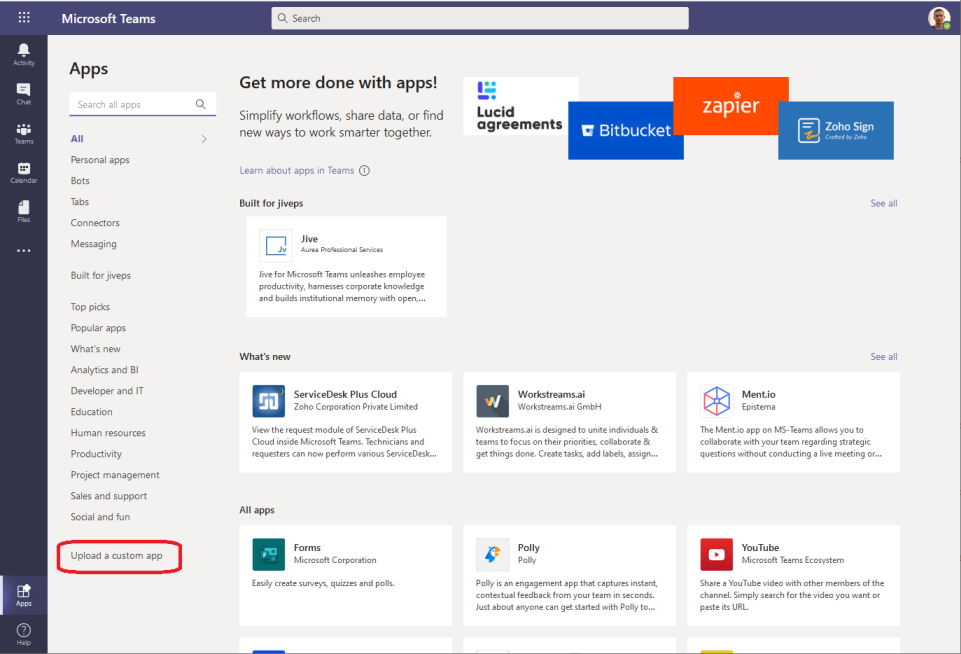
Task: Select the Education category
Action: pos(91,411)
